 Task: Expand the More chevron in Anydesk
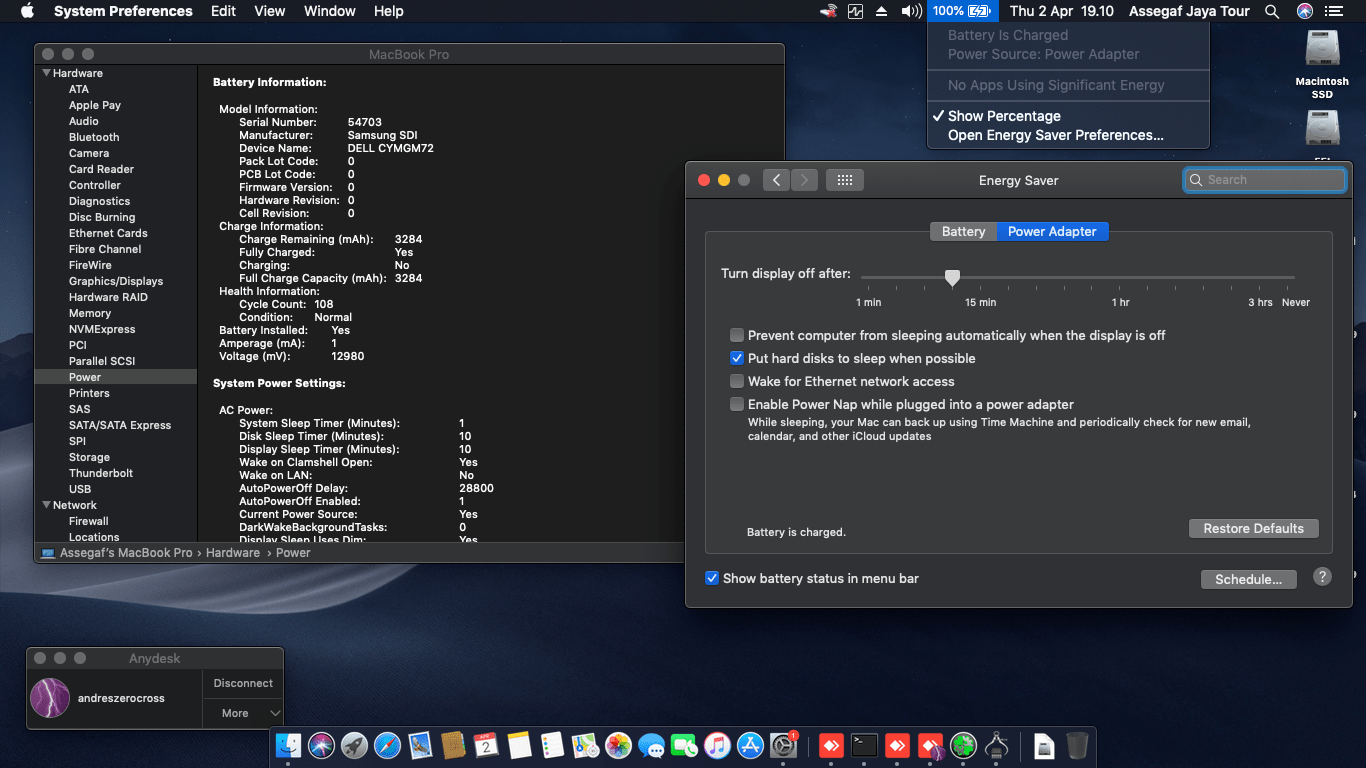coord(275,713)
